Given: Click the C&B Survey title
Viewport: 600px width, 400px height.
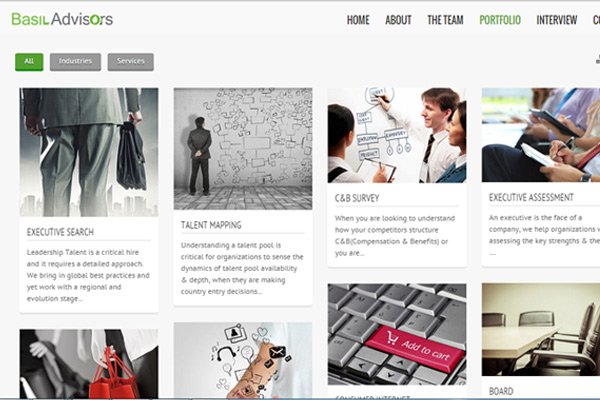Looking at the screenshot, I should pyautogui.click(x=357, y=198).
